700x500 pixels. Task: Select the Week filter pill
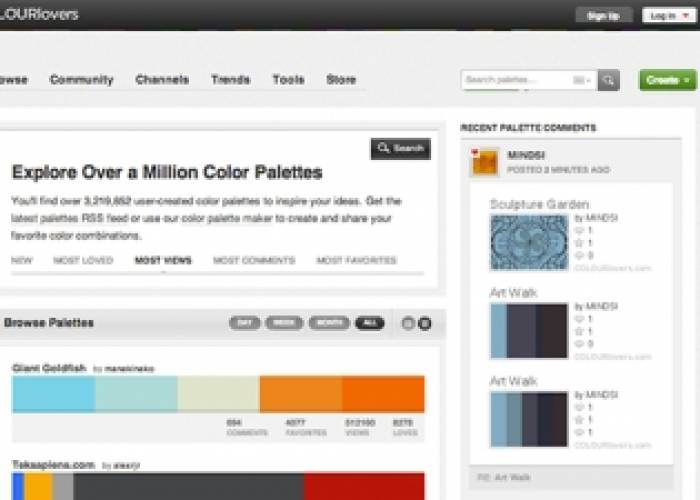coord(284,323)
